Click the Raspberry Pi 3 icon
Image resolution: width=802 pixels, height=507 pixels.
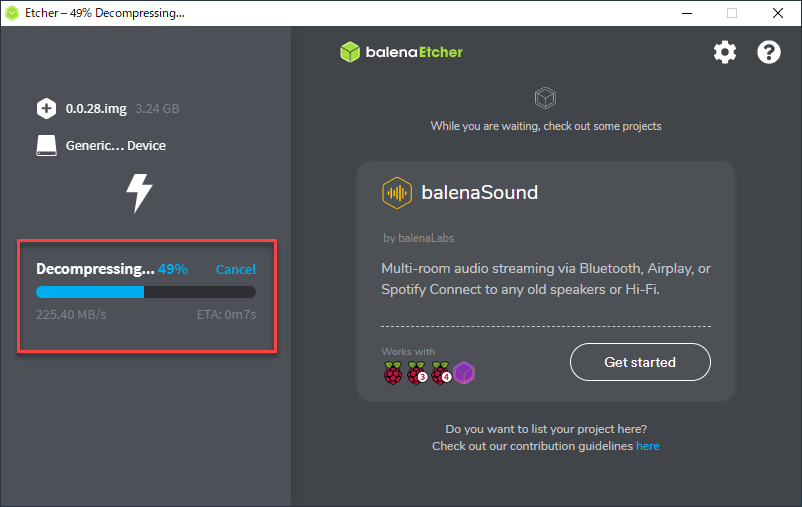click(417, 372)
